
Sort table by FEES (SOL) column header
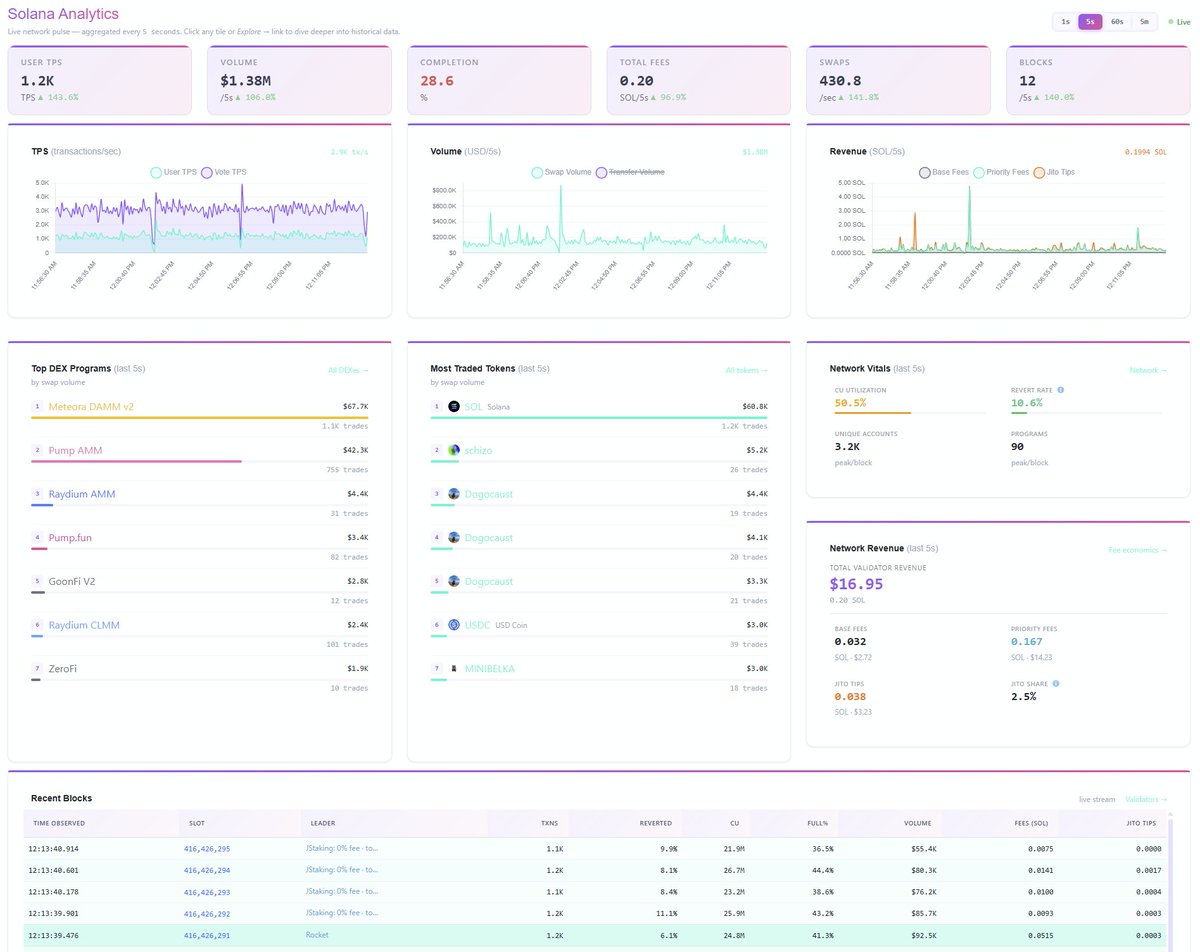tap(1029, 823)
